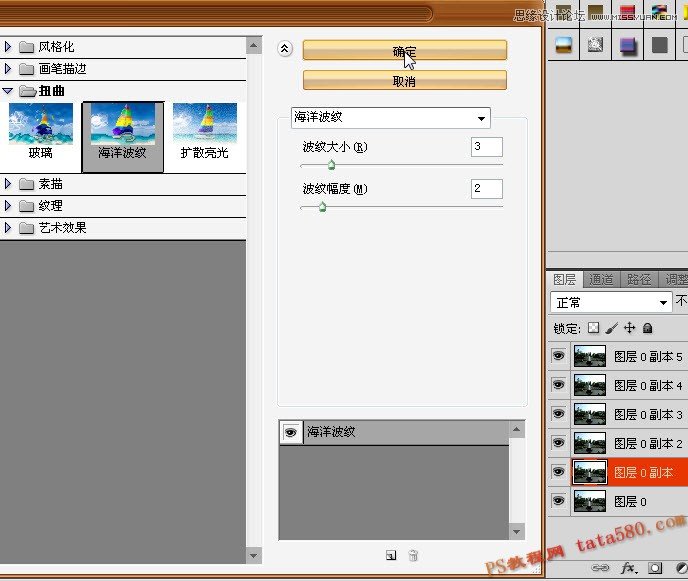
Task: Expand the 纹理 filter folder
Action: tap(7, 205)
